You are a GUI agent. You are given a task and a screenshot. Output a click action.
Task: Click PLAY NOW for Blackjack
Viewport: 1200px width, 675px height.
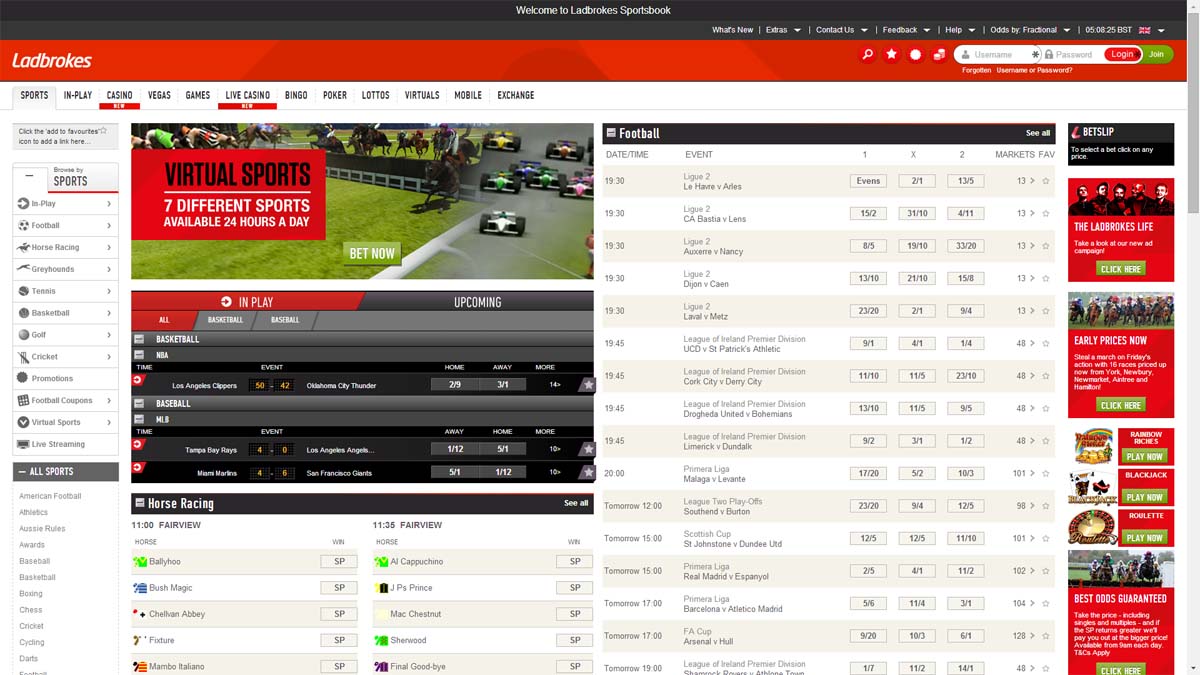[1145, 497]
